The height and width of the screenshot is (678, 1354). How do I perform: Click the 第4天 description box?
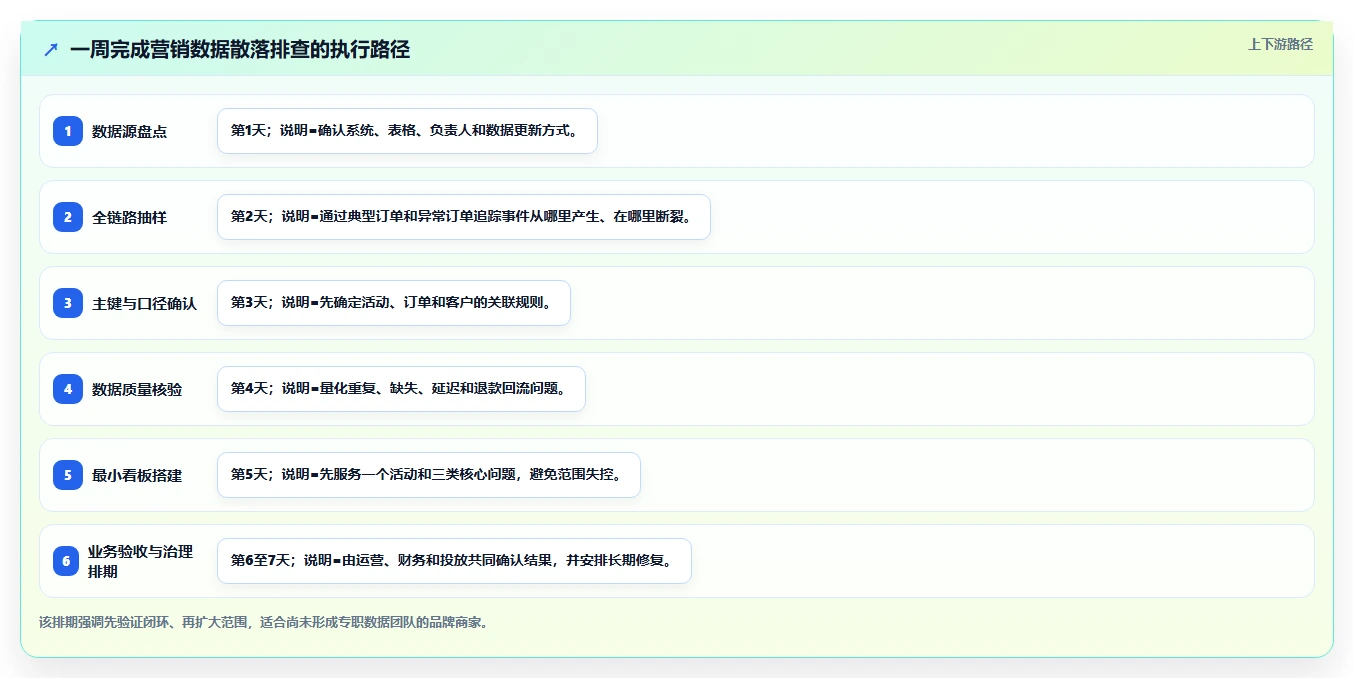401,389
